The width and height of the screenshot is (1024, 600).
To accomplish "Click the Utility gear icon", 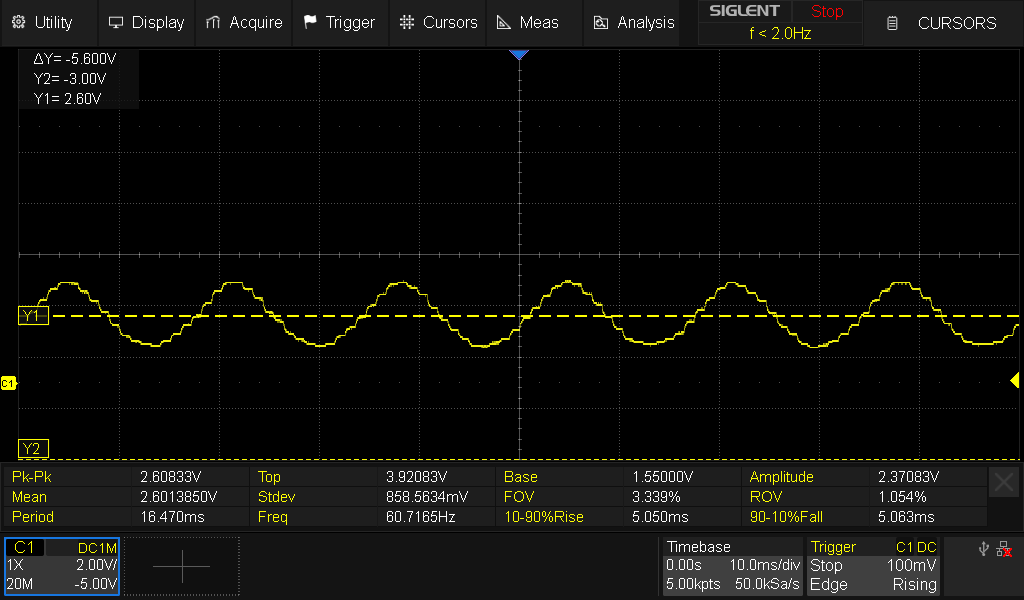I will tap(18, 22).
